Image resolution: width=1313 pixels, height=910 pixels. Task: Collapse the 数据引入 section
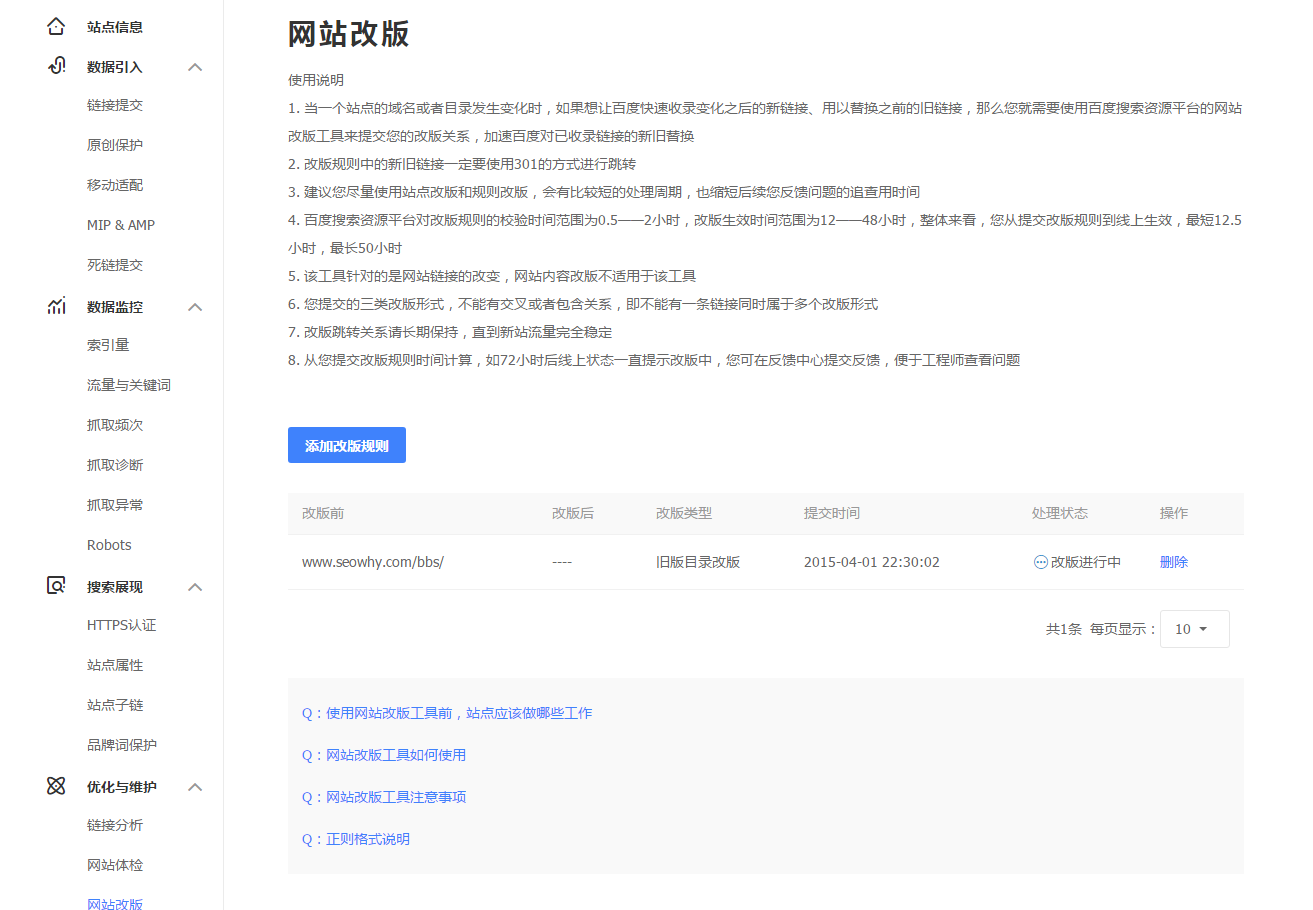pyautogui.click(x=196, y=66)
